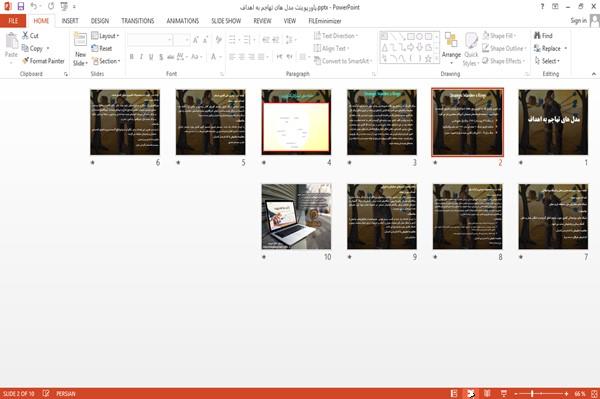Open Line Spacing dropdown

291,40
